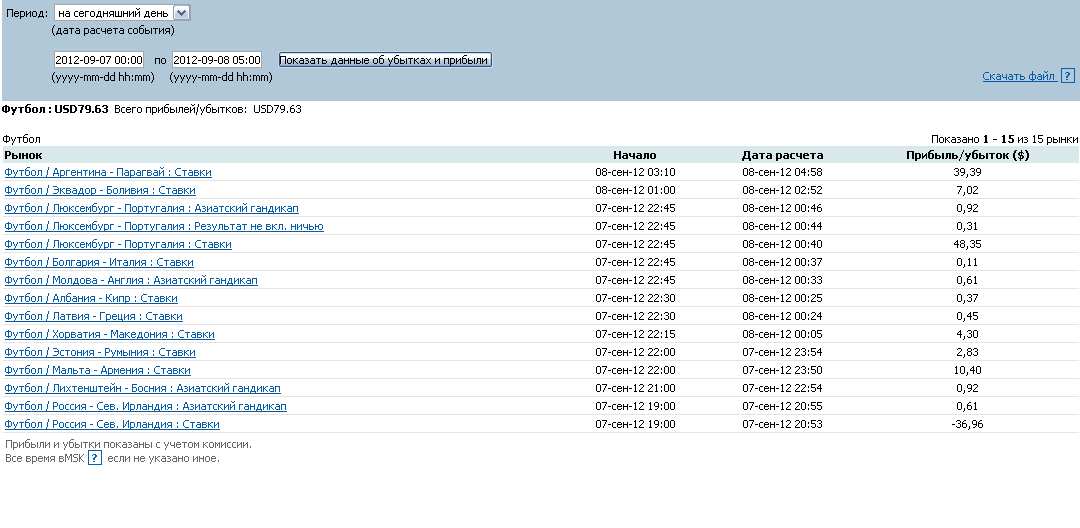Open Лихтенштейн - Босния : Азиатский гандикап
This screenshot has height=528, width=1080.
click(x=143, y=388)
